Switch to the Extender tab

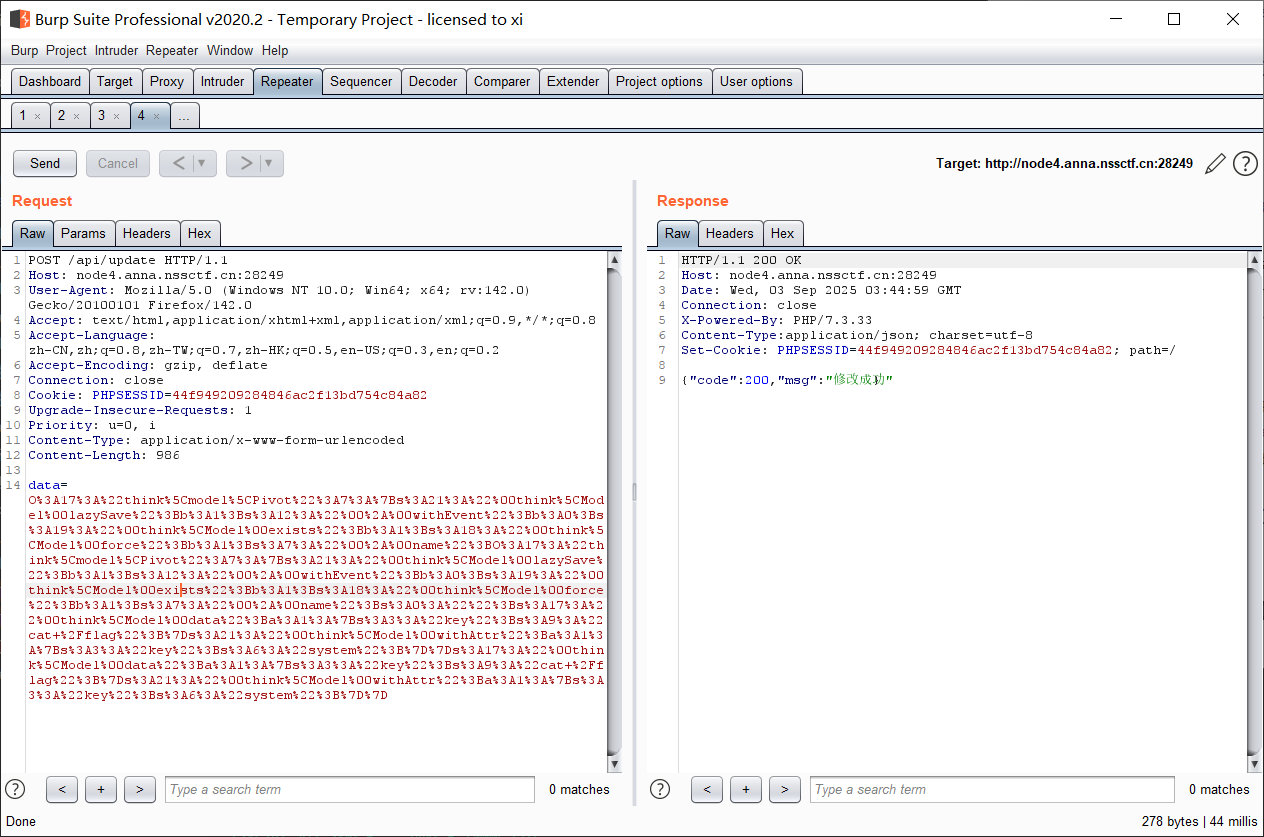pos(573,82)
